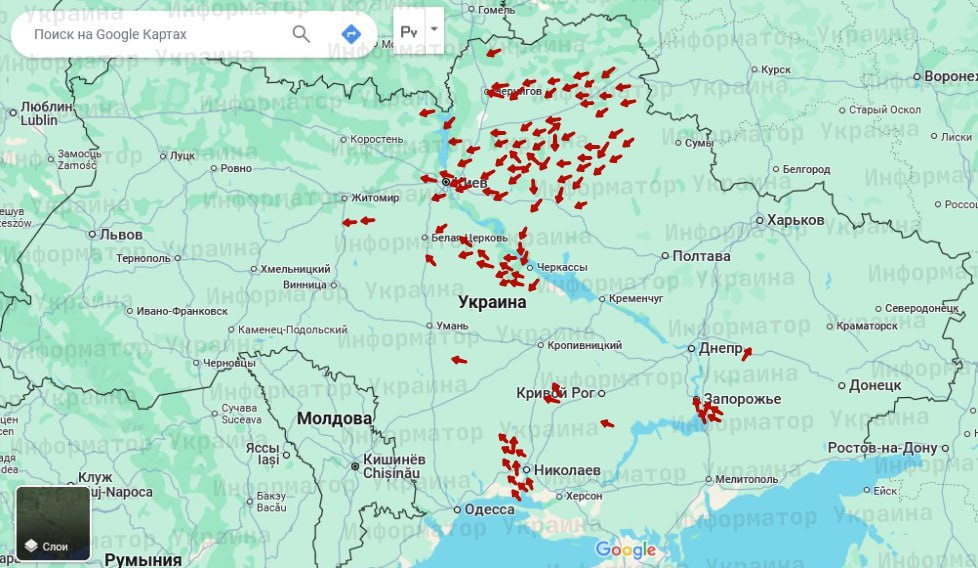Click the Google logo at the bottom
Screen dimensions: 978x568
pos(626,550)
